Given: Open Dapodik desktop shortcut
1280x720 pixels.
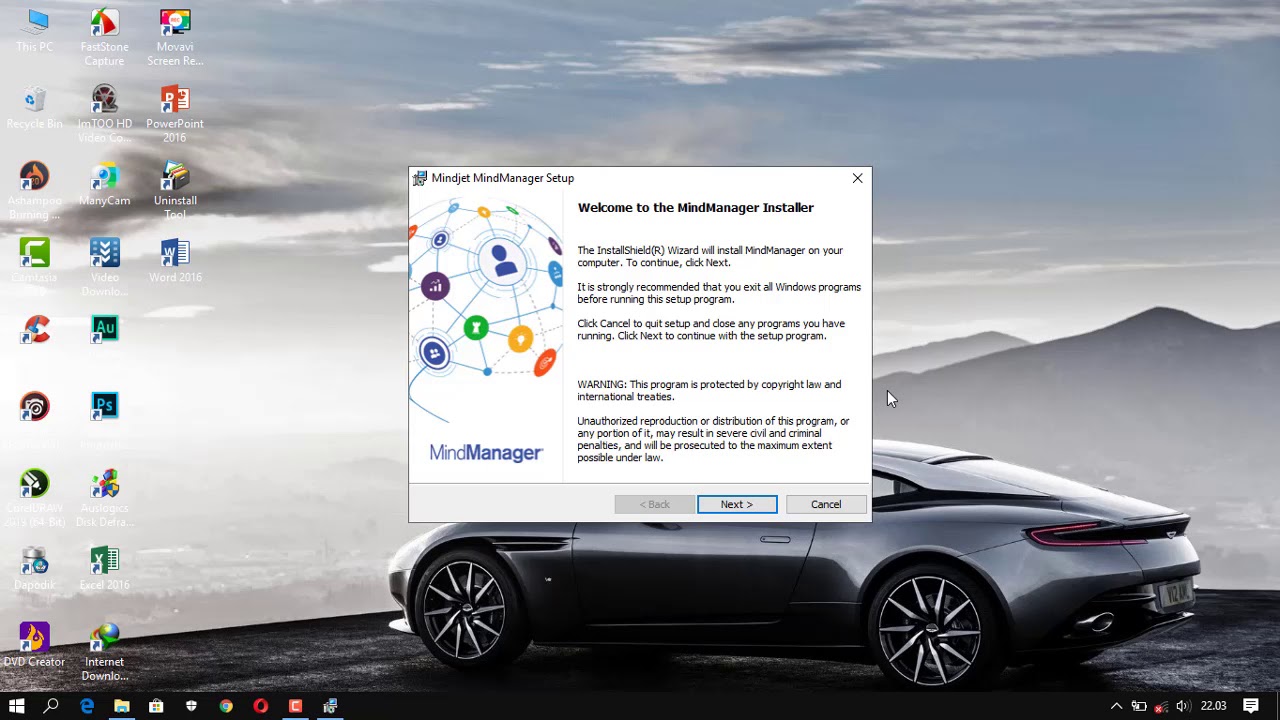Looking at the screenshot, I should click(x=34, y=569).
